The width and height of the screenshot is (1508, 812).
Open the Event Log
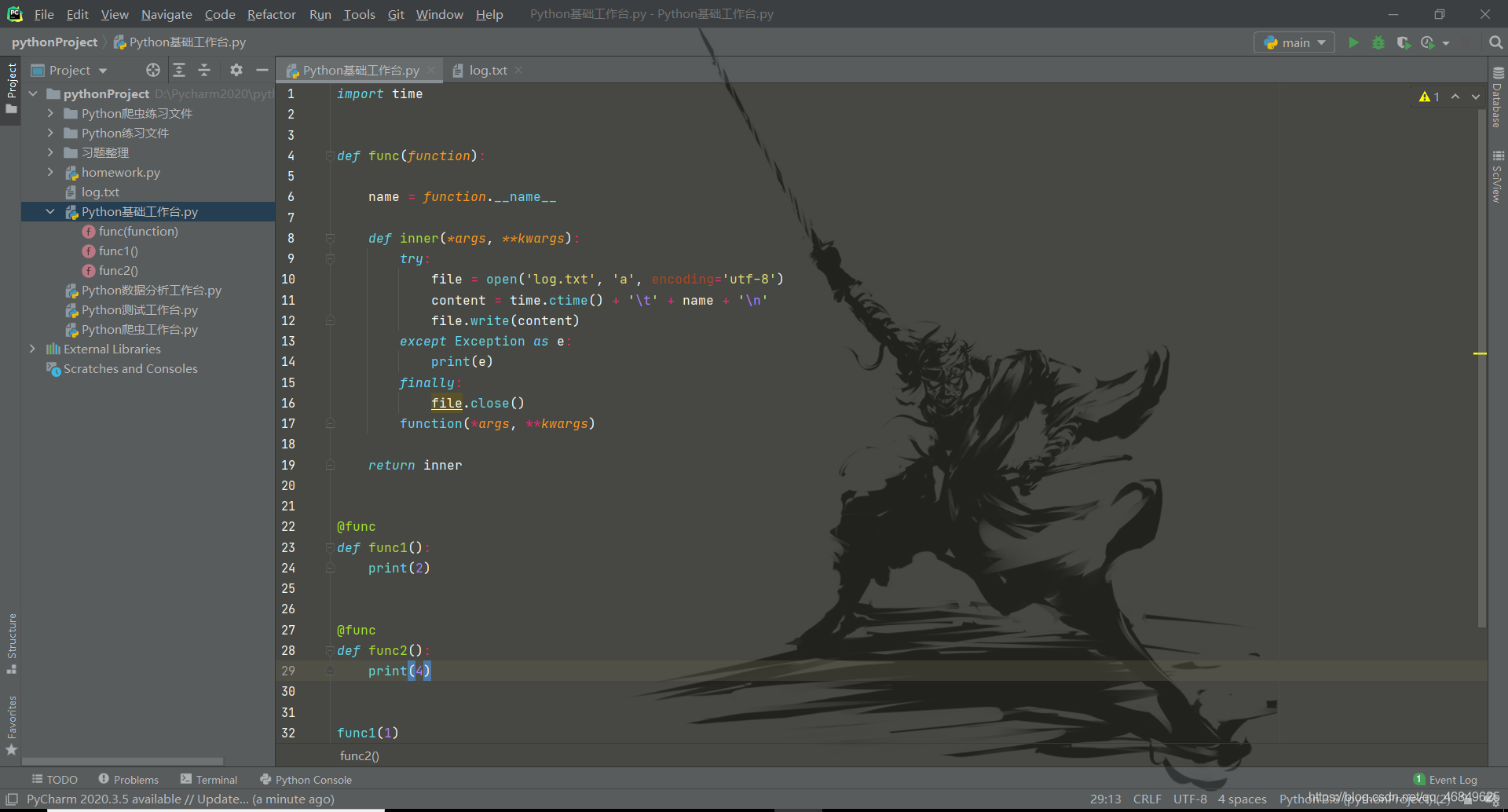pos(1445,779)
